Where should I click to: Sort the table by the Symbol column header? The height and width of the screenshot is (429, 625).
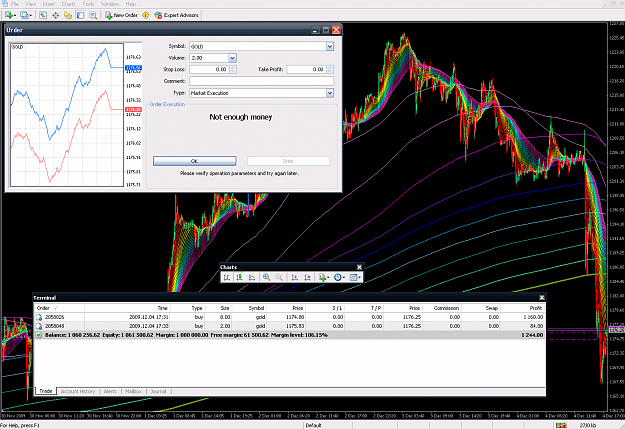(x=249, y=308)
